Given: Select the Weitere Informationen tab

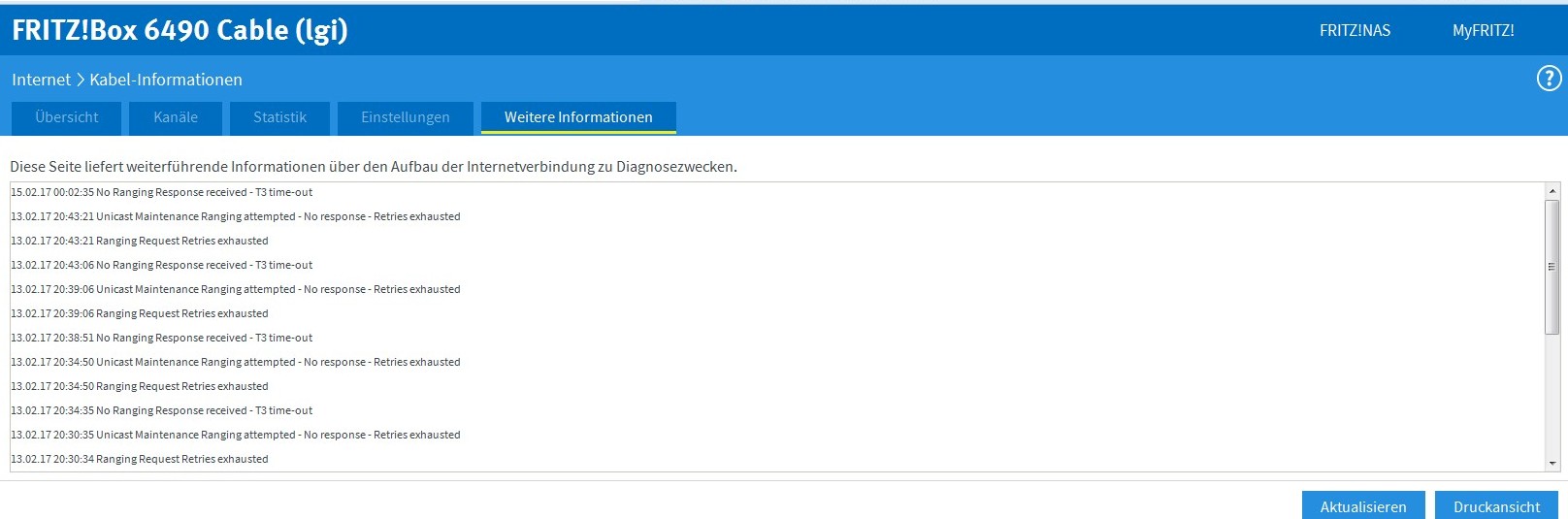Looking at the screenshot, I should (578, 117).
